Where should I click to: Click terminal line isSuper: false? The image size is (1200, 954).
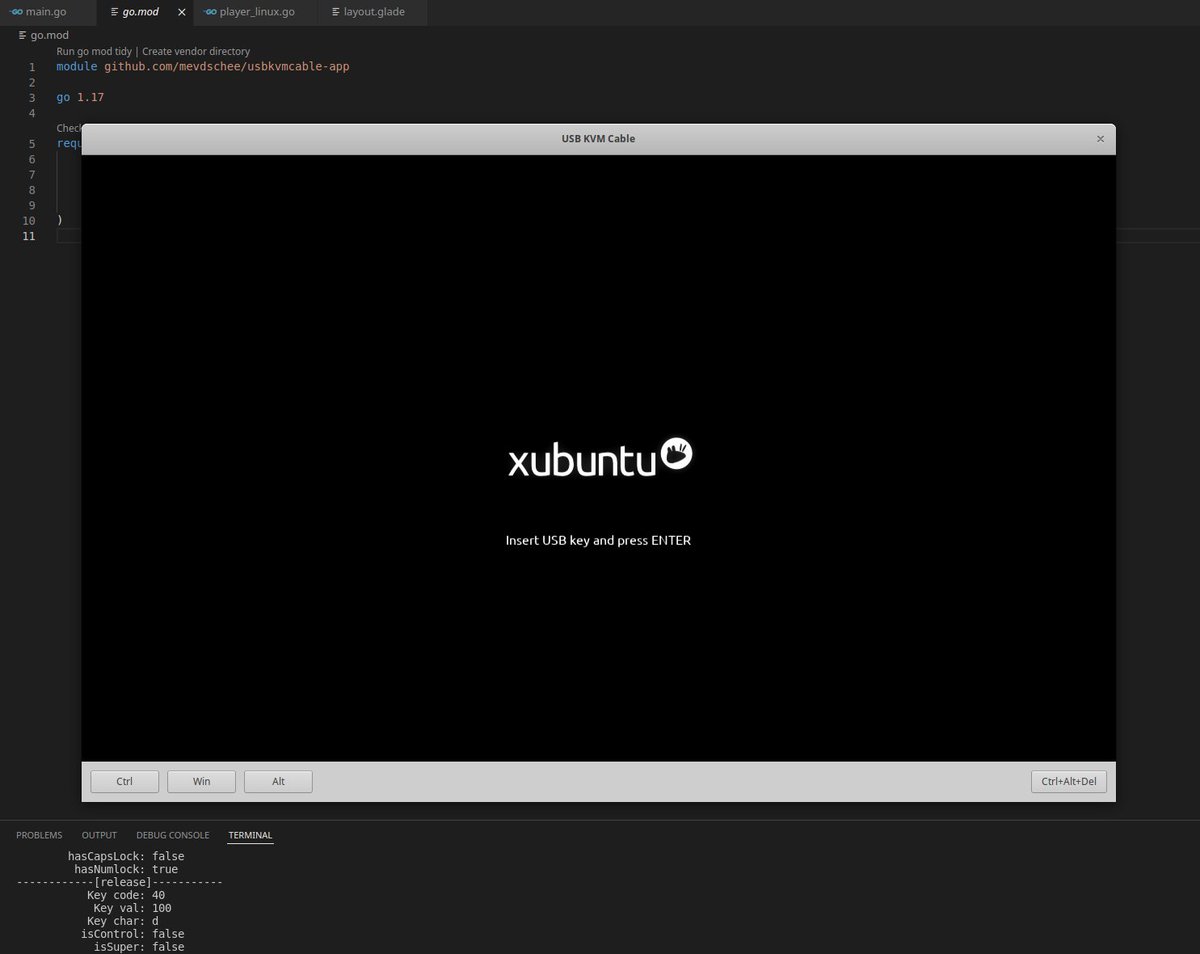[139, 946]
